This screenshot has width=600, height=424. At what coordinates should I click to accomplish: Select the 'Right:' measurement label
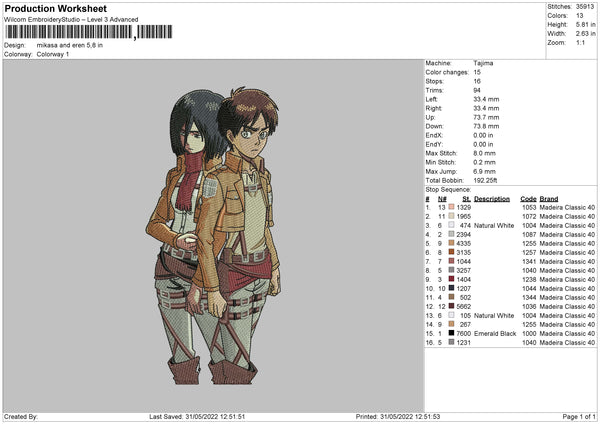434,108
